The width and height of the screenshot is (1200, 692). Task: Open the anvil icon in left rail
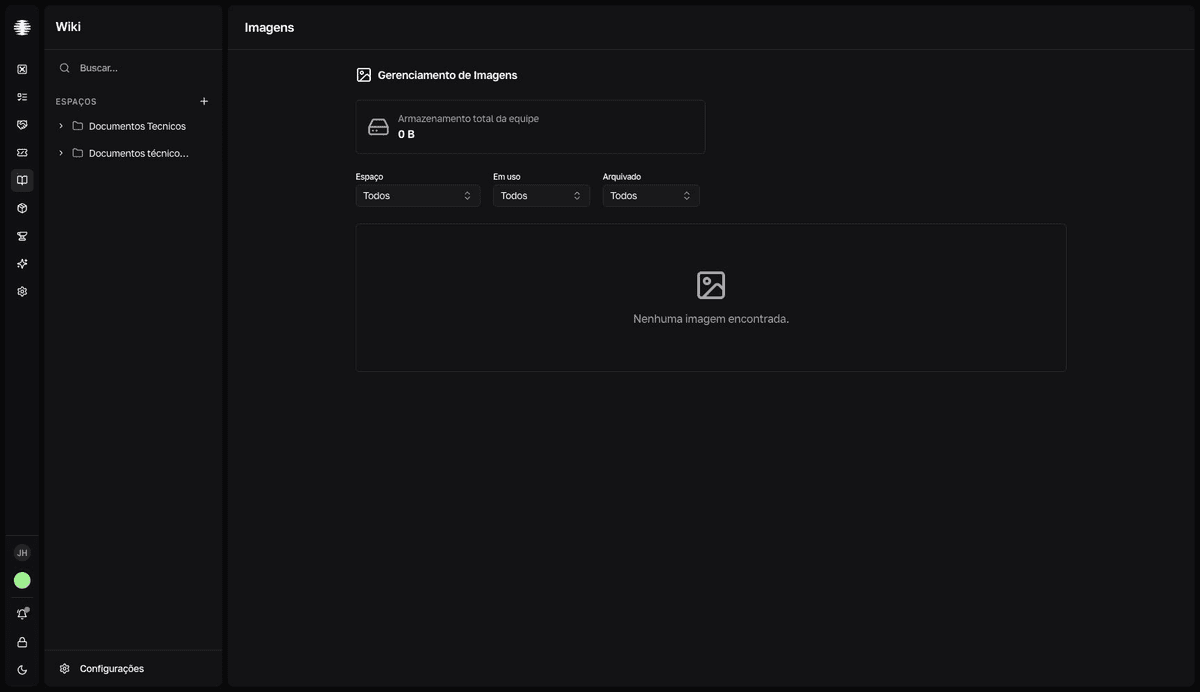[x=22, y=236]
